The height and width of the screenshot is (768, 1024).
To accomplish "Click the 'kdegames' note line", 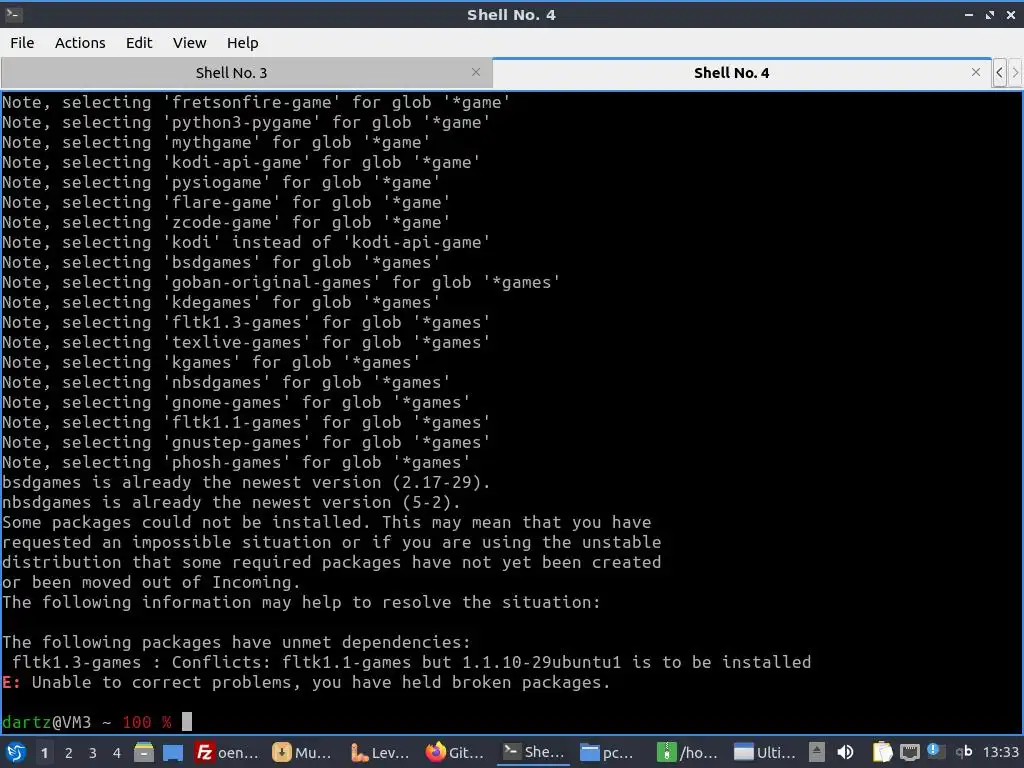I will pyautogui.click(x=221, y=302).
